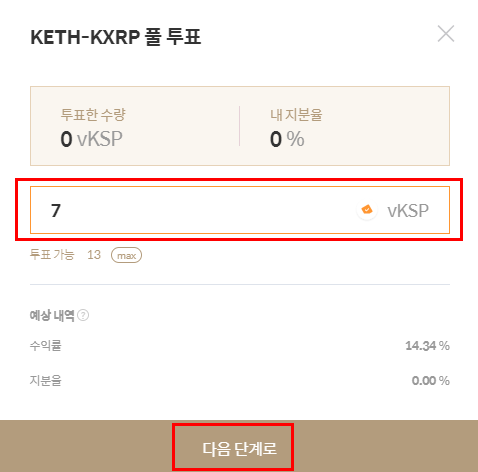Select the 투표한 수량 label
Image resolution: width=478 pixels, height=472 pixels.
coord(93,115)
